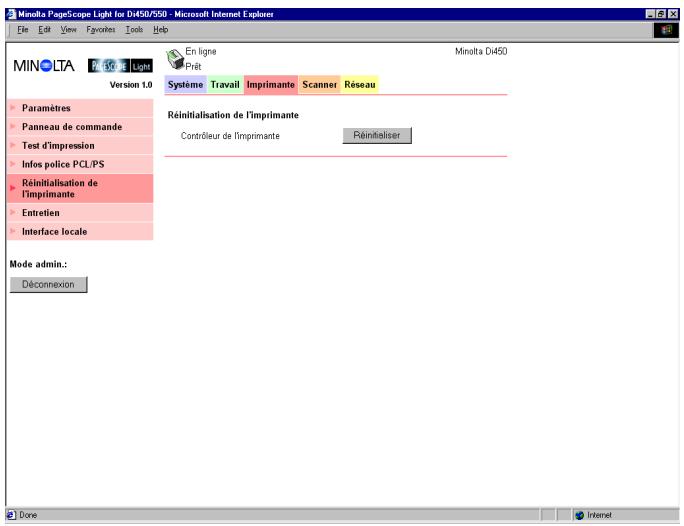Click the 'Version 1.0' text
This screenshot has width=684, height=526.
(131, 85)
